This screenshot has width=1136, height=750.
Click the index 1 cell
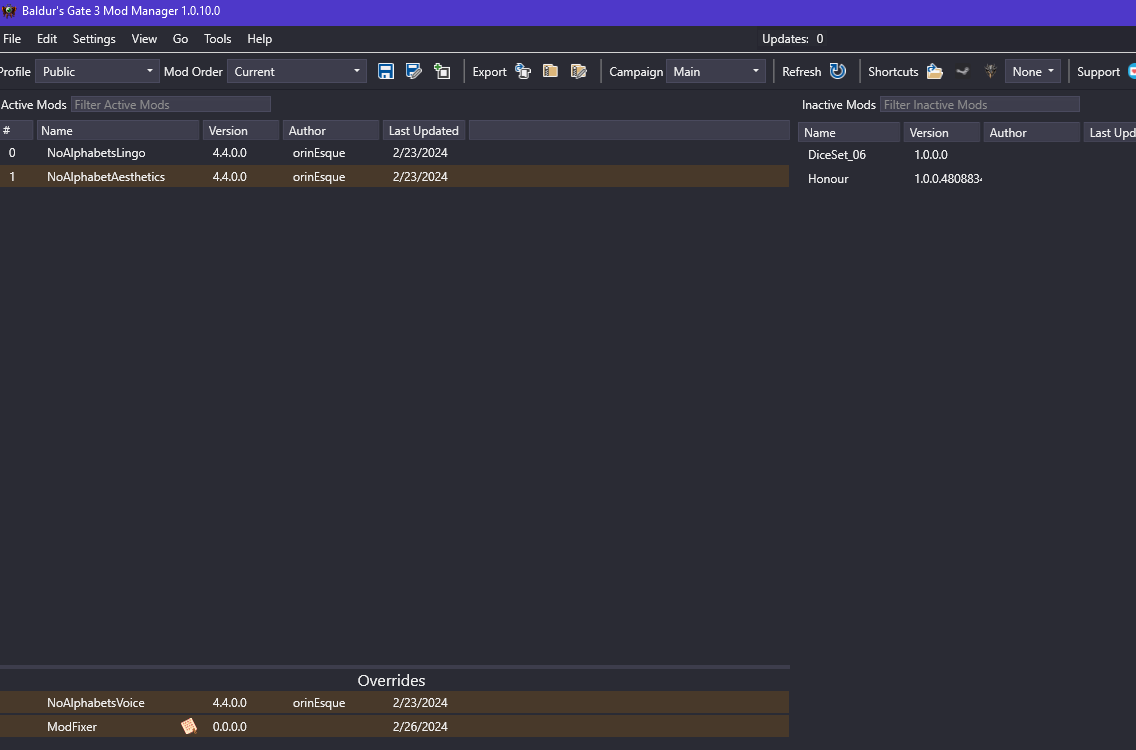[x=12, y=176]
